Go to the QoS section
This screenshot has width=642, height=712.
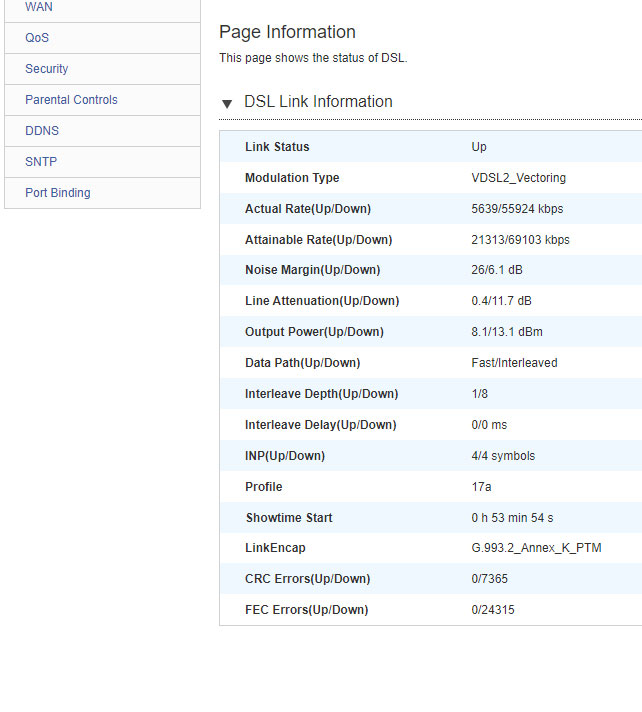tap(37, 38)
